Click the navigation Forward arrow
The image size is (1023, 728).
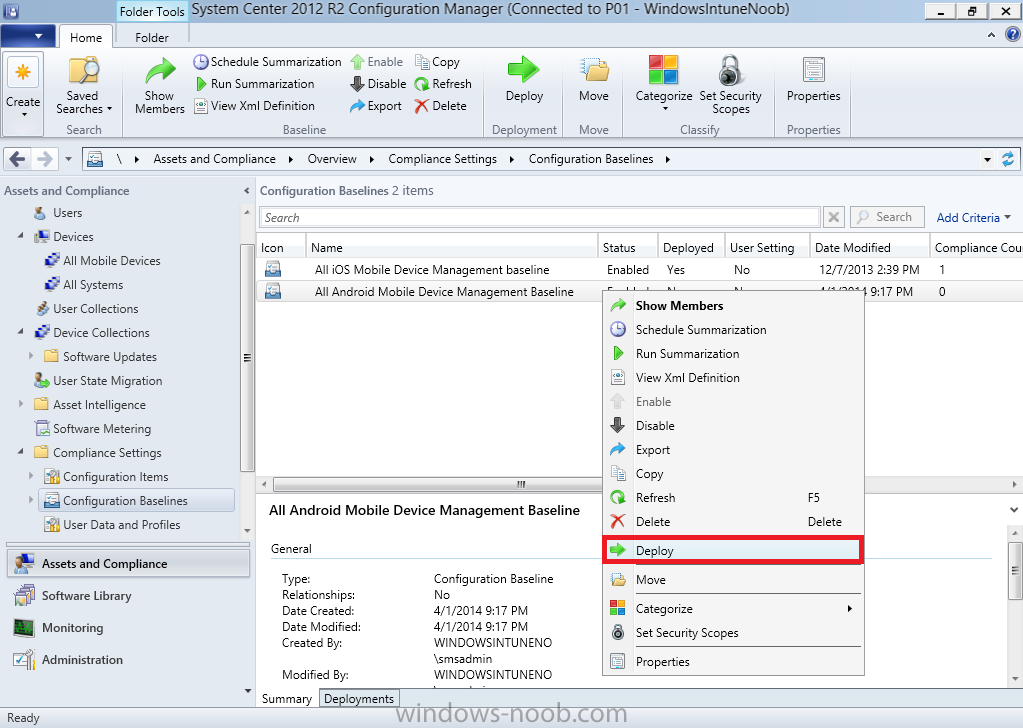45,159
